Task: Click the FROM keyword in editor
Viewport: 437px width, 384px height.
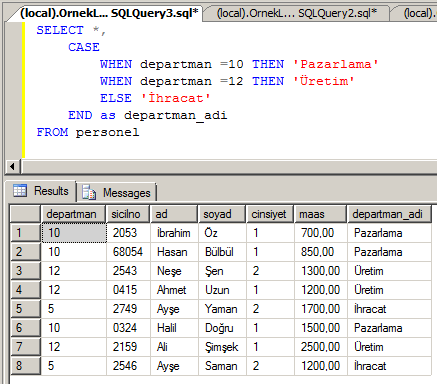Action: pyautogui.click(x=52, y=132)
